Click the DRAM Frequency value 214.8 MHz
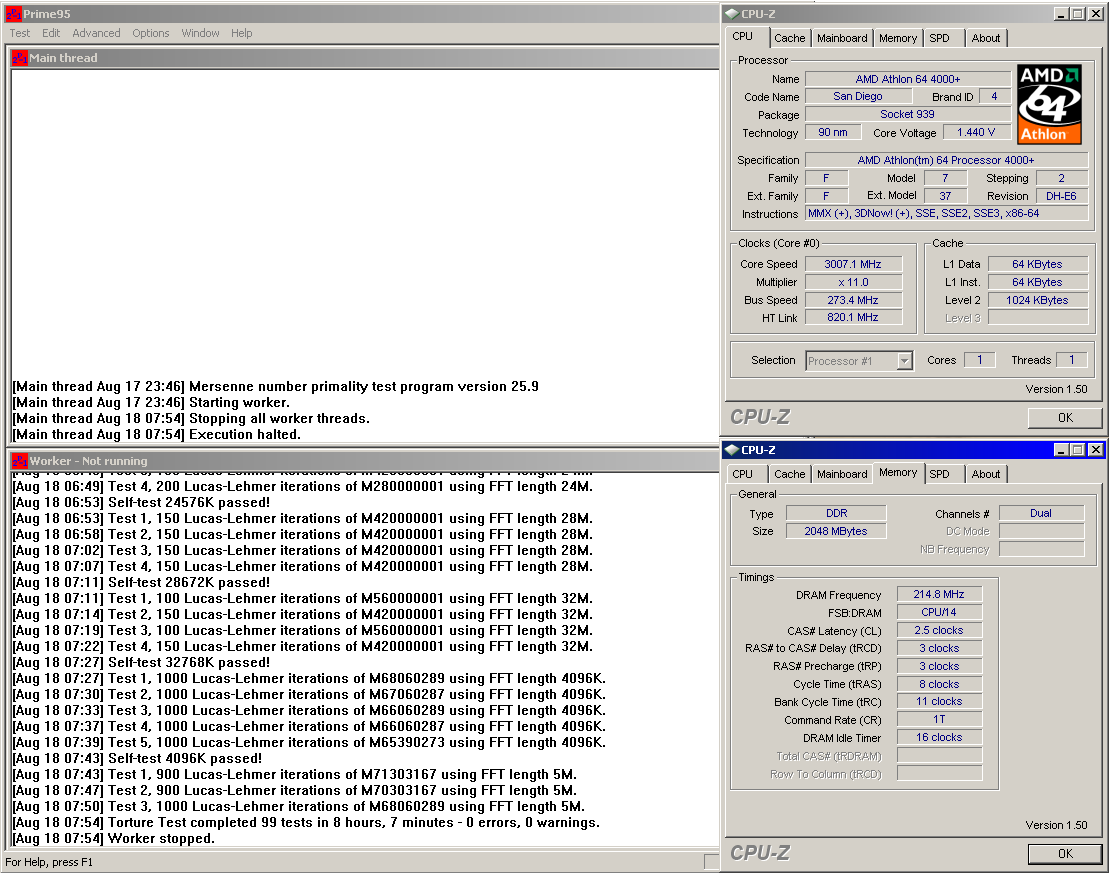 click(x=939, y=595)
